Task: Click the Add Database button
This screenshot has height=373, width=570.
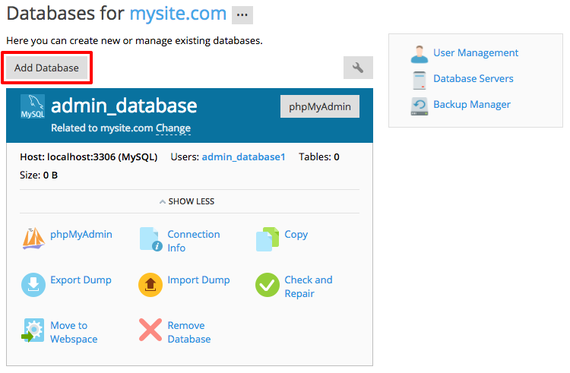Action: [47, 68]
